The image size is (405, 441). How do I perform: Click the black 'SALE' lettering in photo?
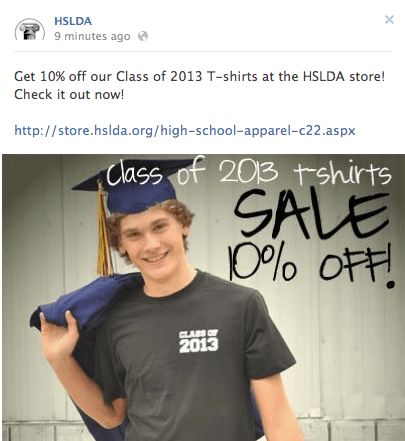click(312, 214)
